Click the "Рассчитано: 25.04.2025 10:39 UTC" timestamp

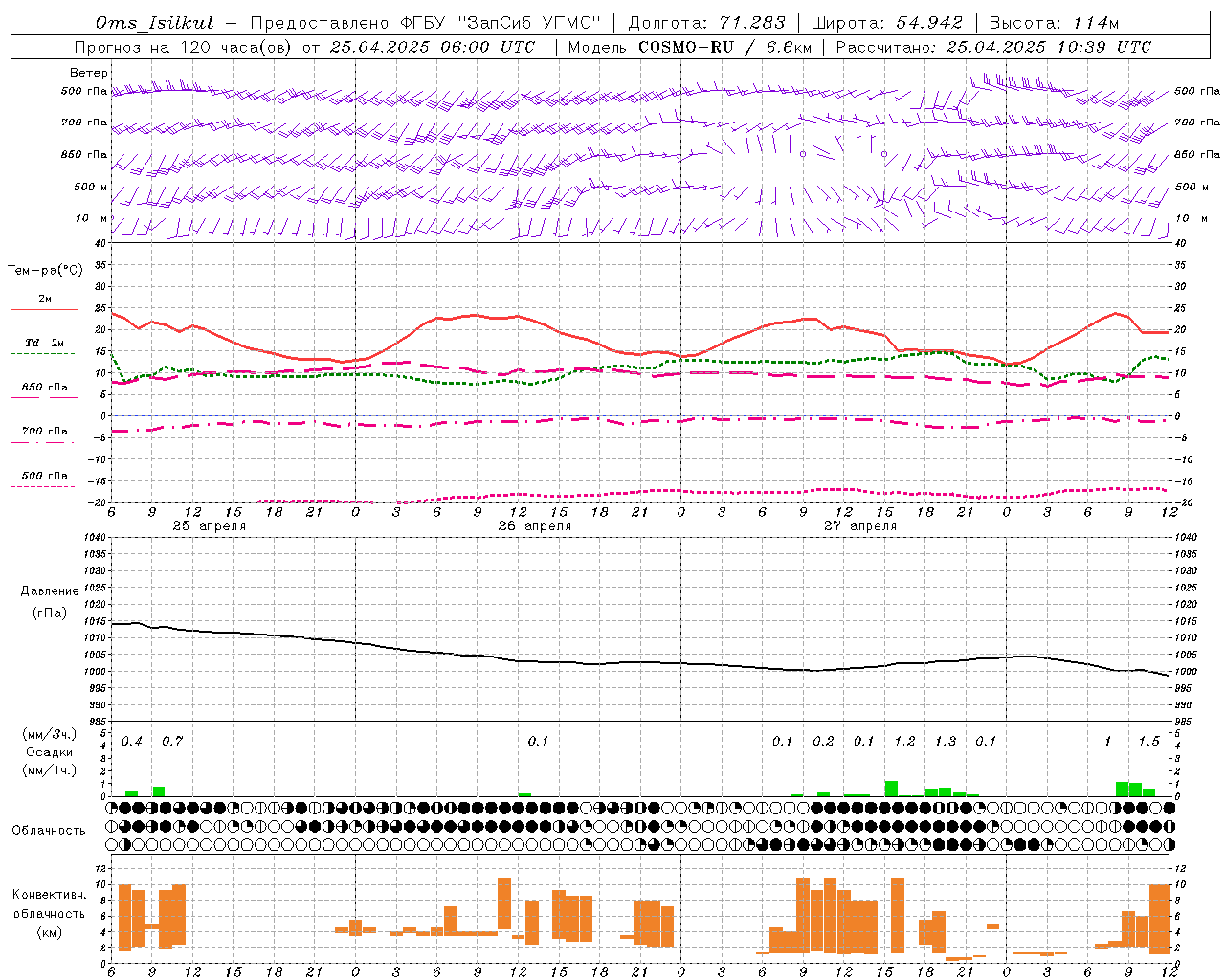point(993,47)
